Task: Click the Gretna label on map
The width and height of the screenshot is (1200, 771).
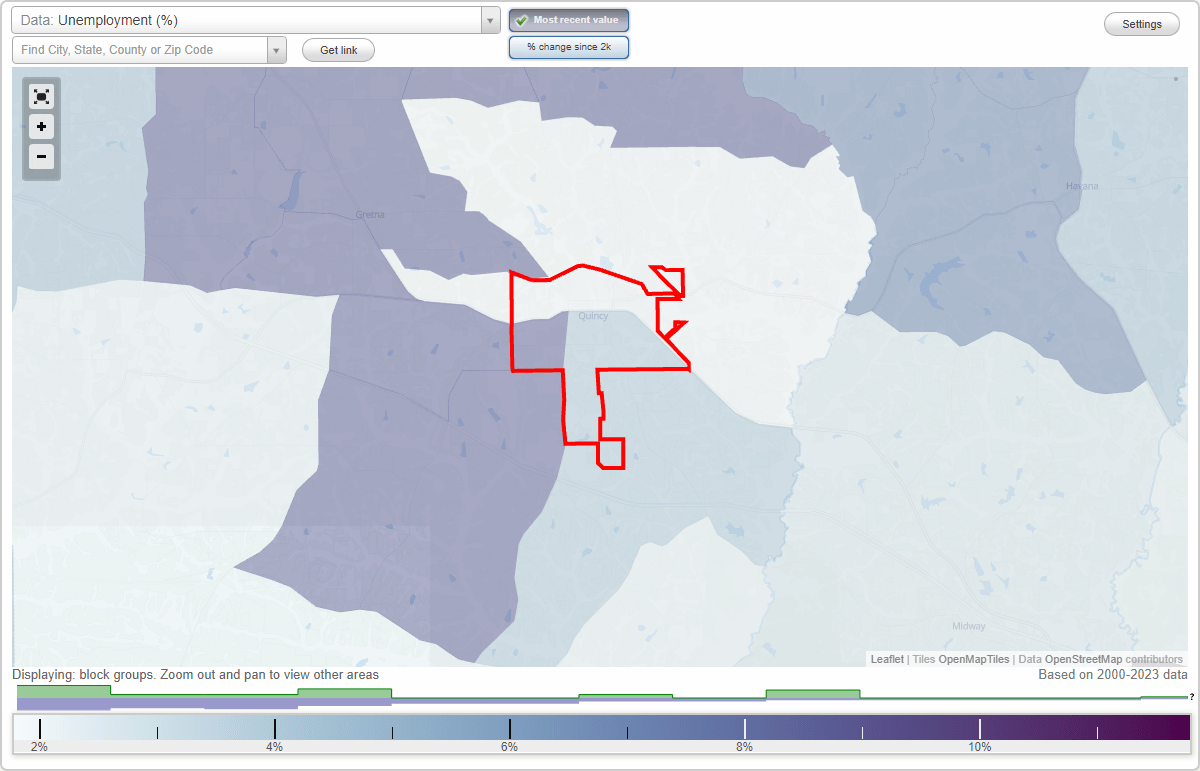Action: point(370,214)
